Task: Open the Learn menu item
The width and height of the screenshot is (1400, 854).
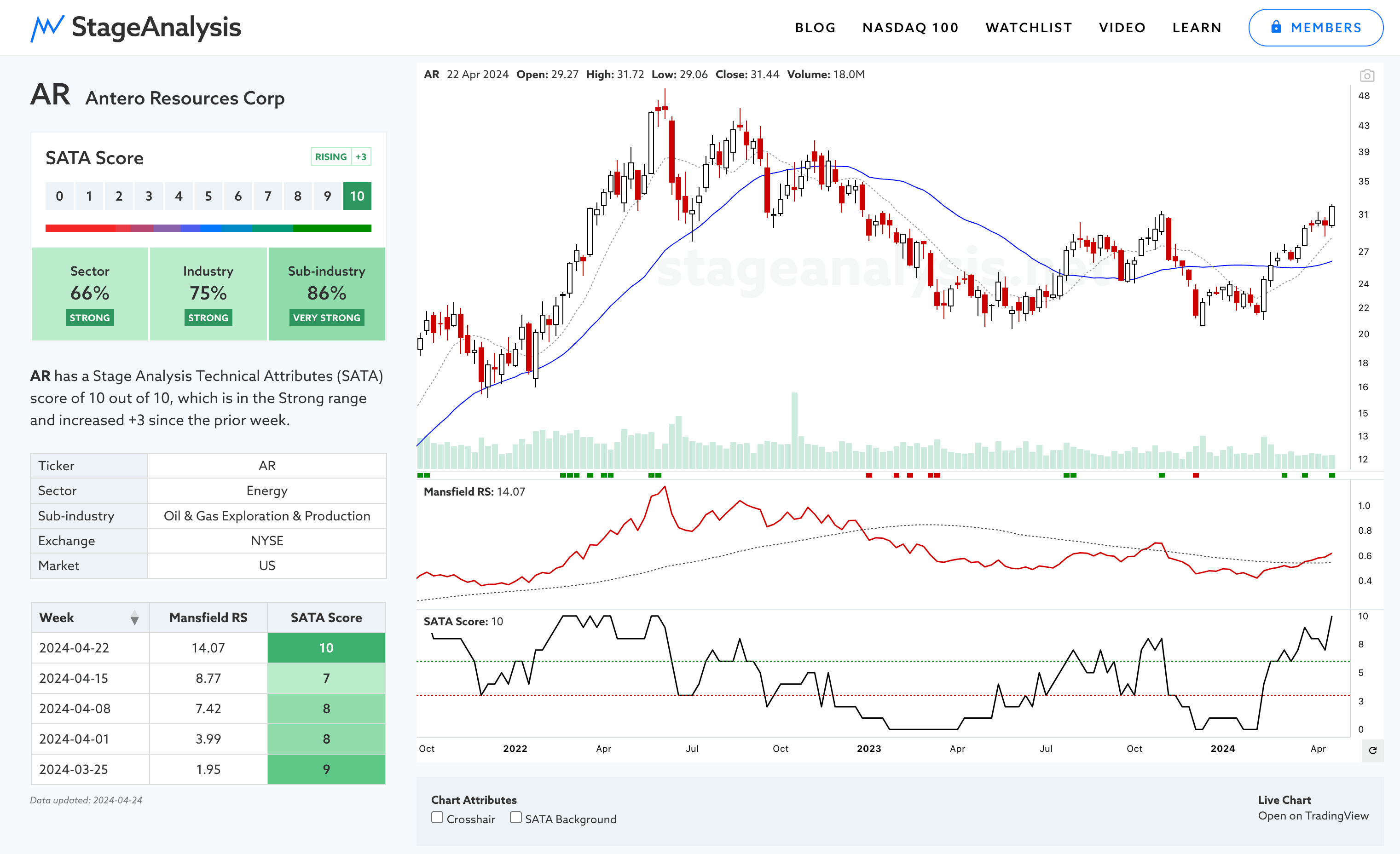Action: coord(1197,28)
